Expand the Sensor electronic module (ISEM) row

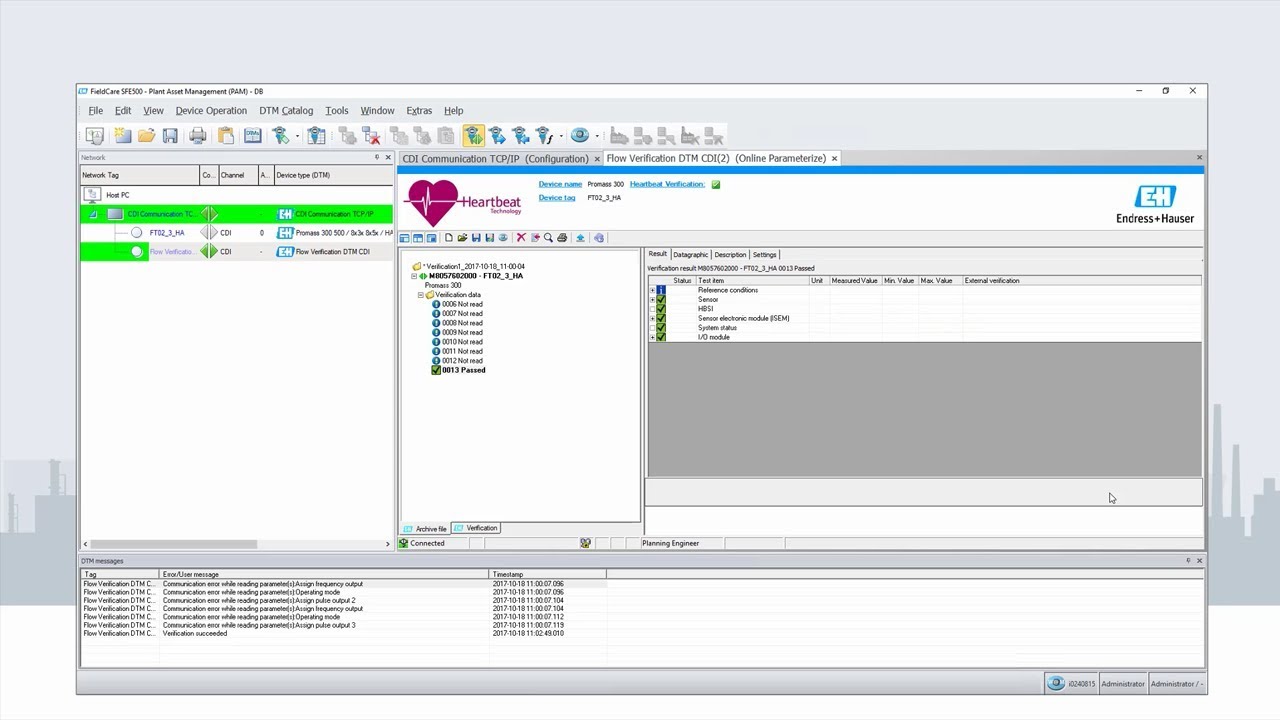click(x=652, y=318)
